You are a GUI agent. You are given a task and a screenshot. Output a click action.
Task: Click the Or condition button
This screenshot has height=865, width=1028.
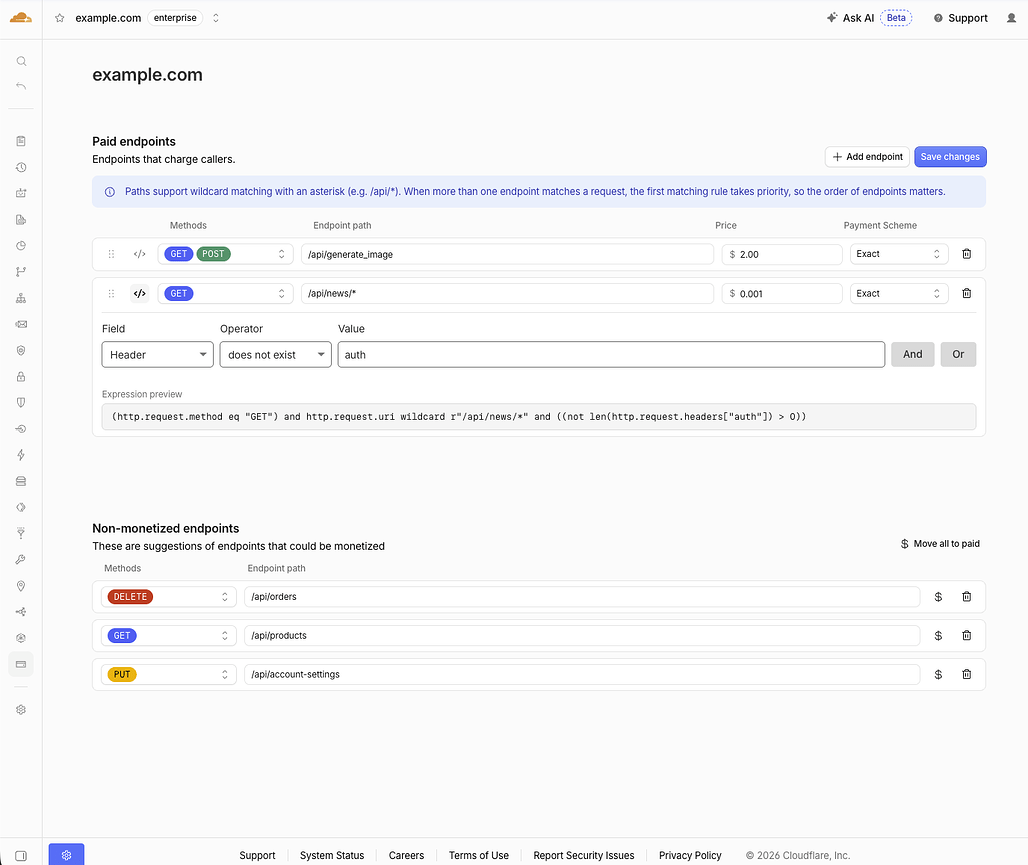click(x=958, y=354)
